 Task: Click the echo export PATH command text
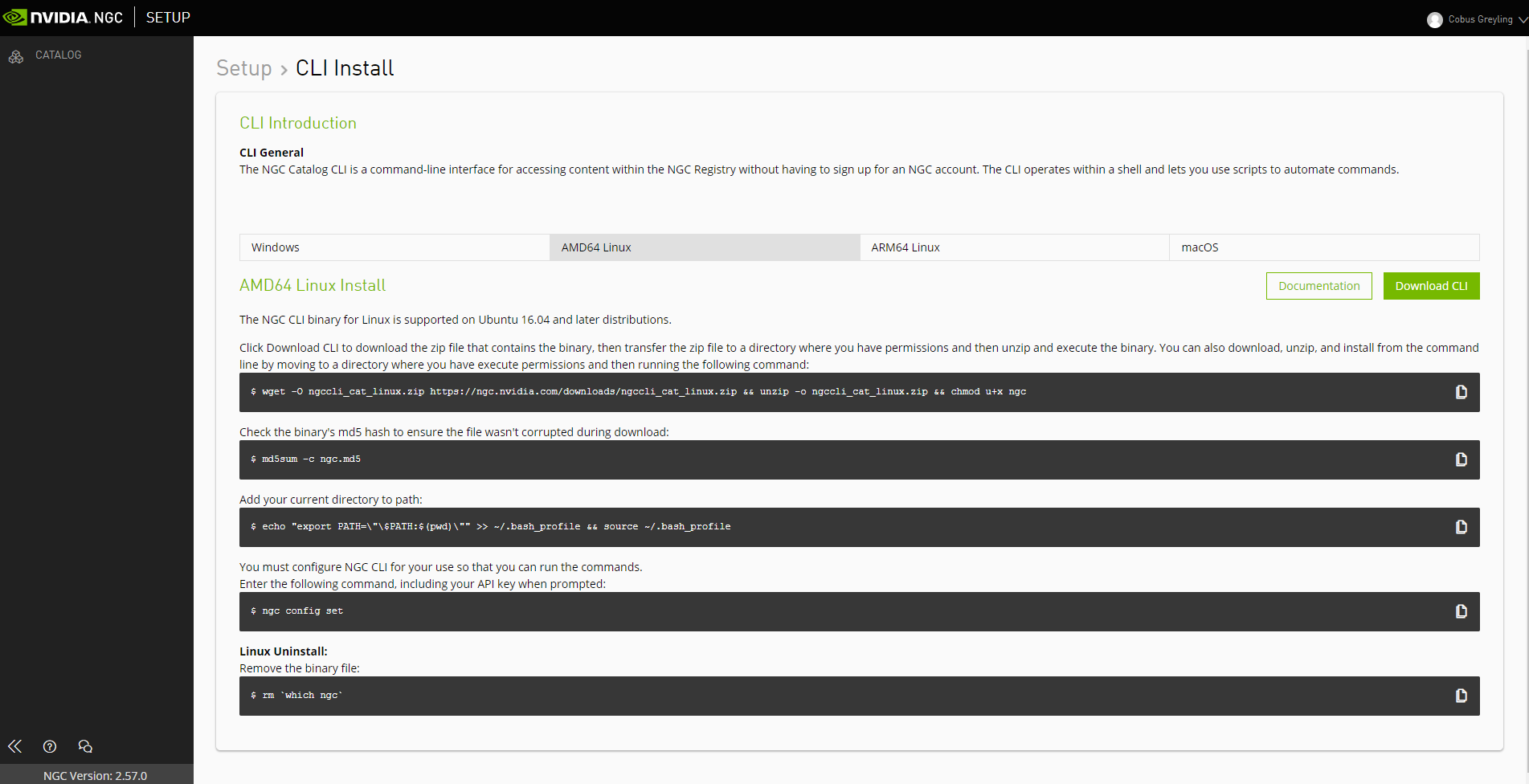[x=496, y=527]
